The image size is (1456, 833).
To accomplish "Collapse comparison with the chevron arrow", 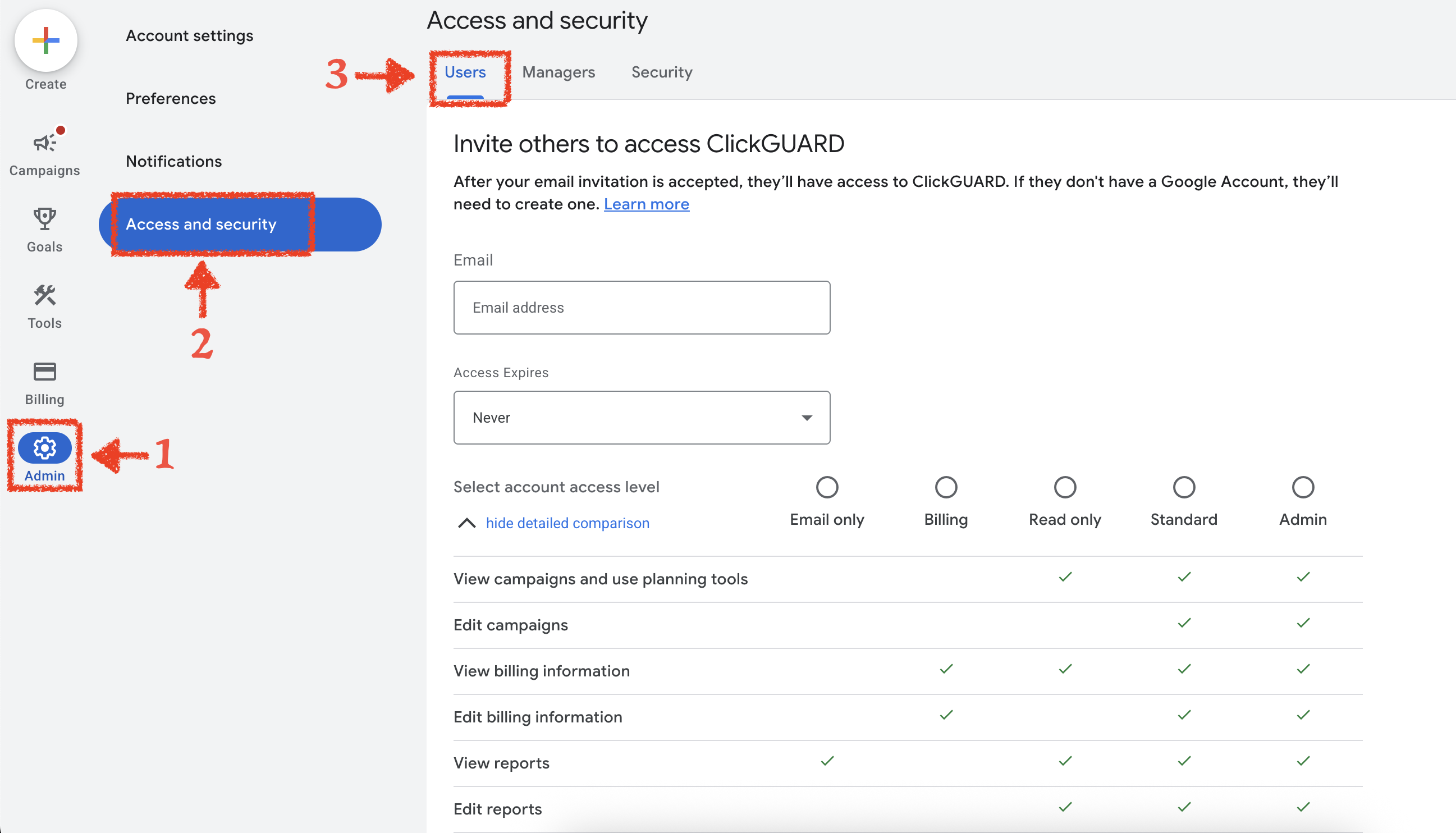I will [x=467, y=523].
